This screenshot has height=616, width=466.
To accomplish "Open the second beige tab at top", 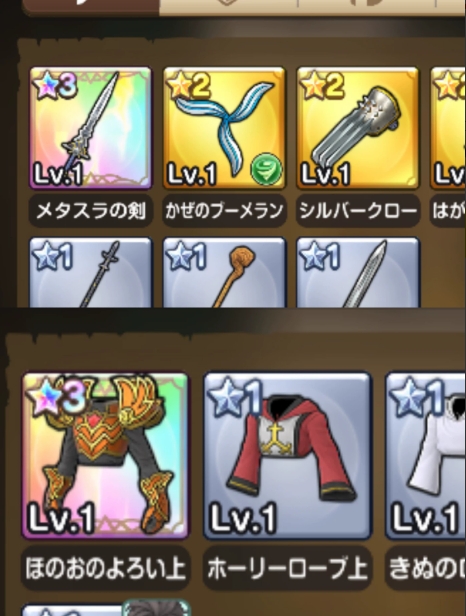I will click(228, 6).
